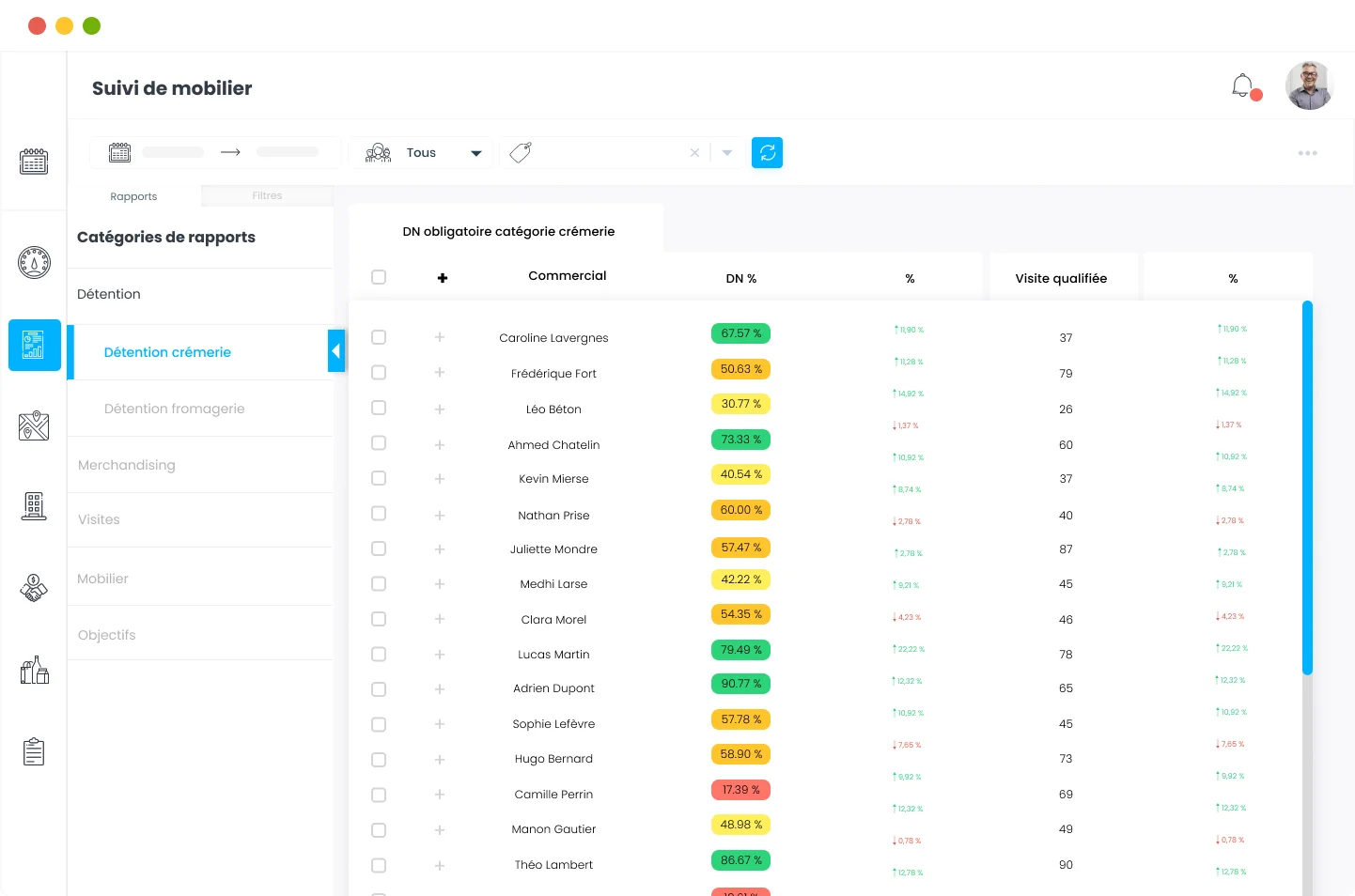The width and height of the screenshot is (1355, 896).
Task: Open the three-dot more options menu
Action: point(1307,153)
